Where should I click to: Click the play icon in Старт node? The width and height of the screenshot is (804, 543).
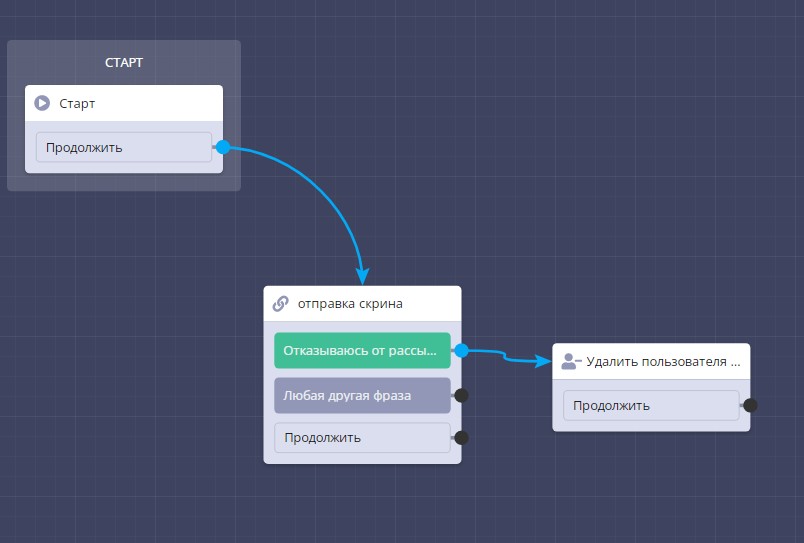pyautogui.click(x=42, y=103)
